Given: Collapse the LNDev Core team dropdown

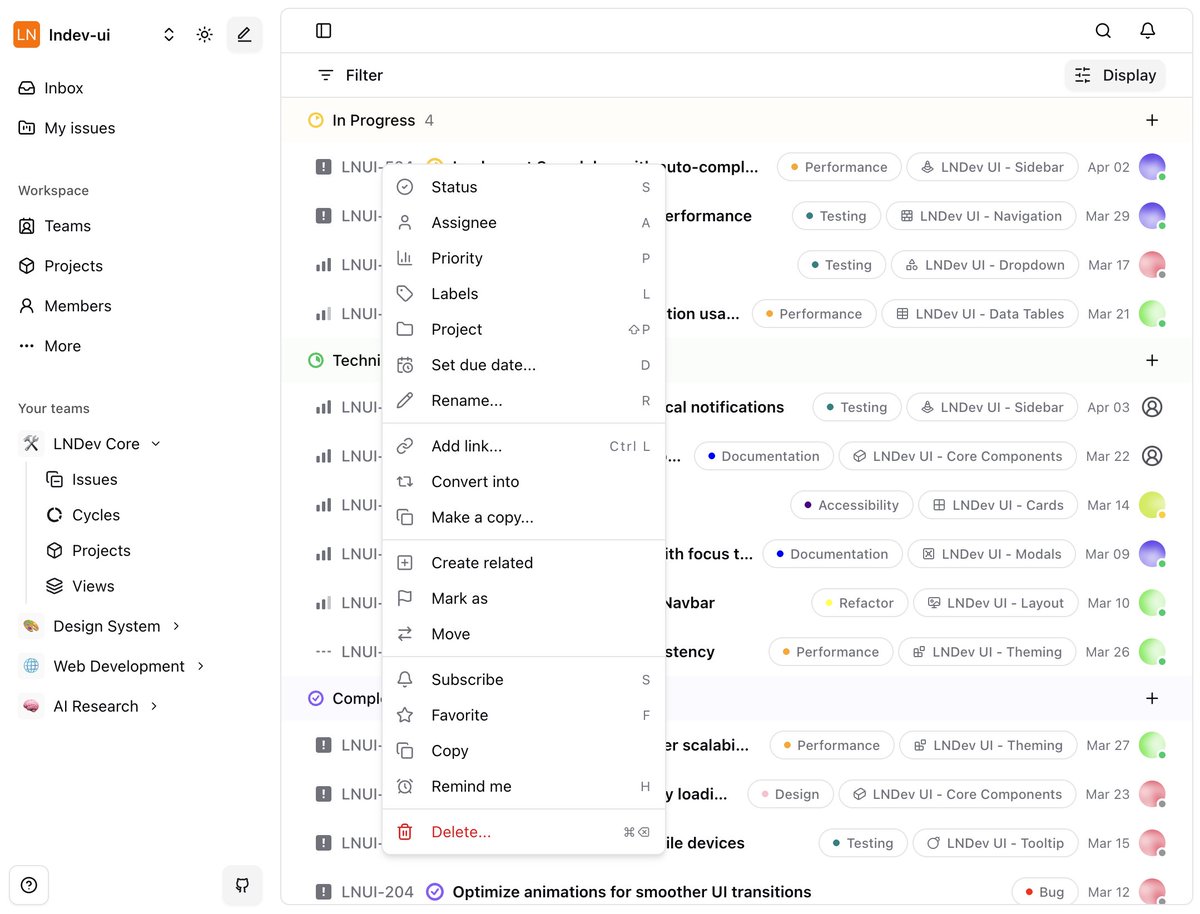Looking at the screenshot, I should [156, 442].
